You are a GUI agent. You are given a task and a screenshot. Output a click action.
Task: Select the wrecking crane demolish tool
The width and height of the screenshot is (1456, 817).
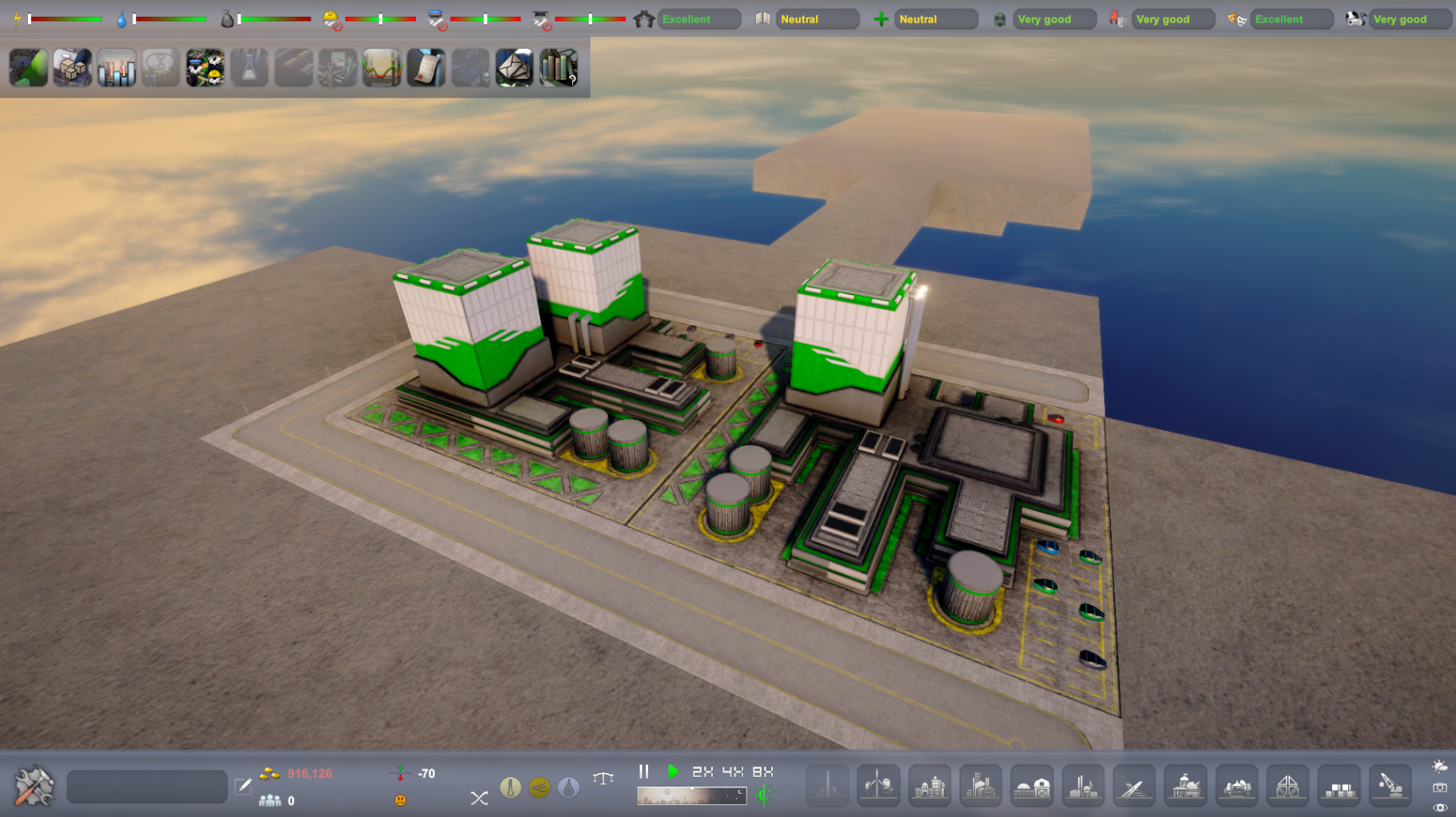[1390, 786]
